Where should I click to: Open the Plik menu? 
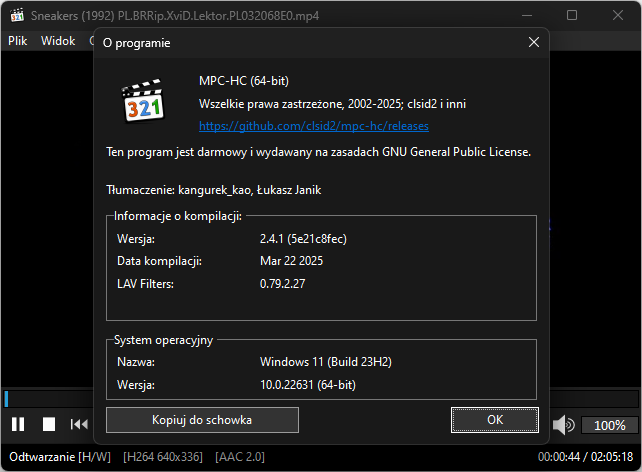click(18, 41)
